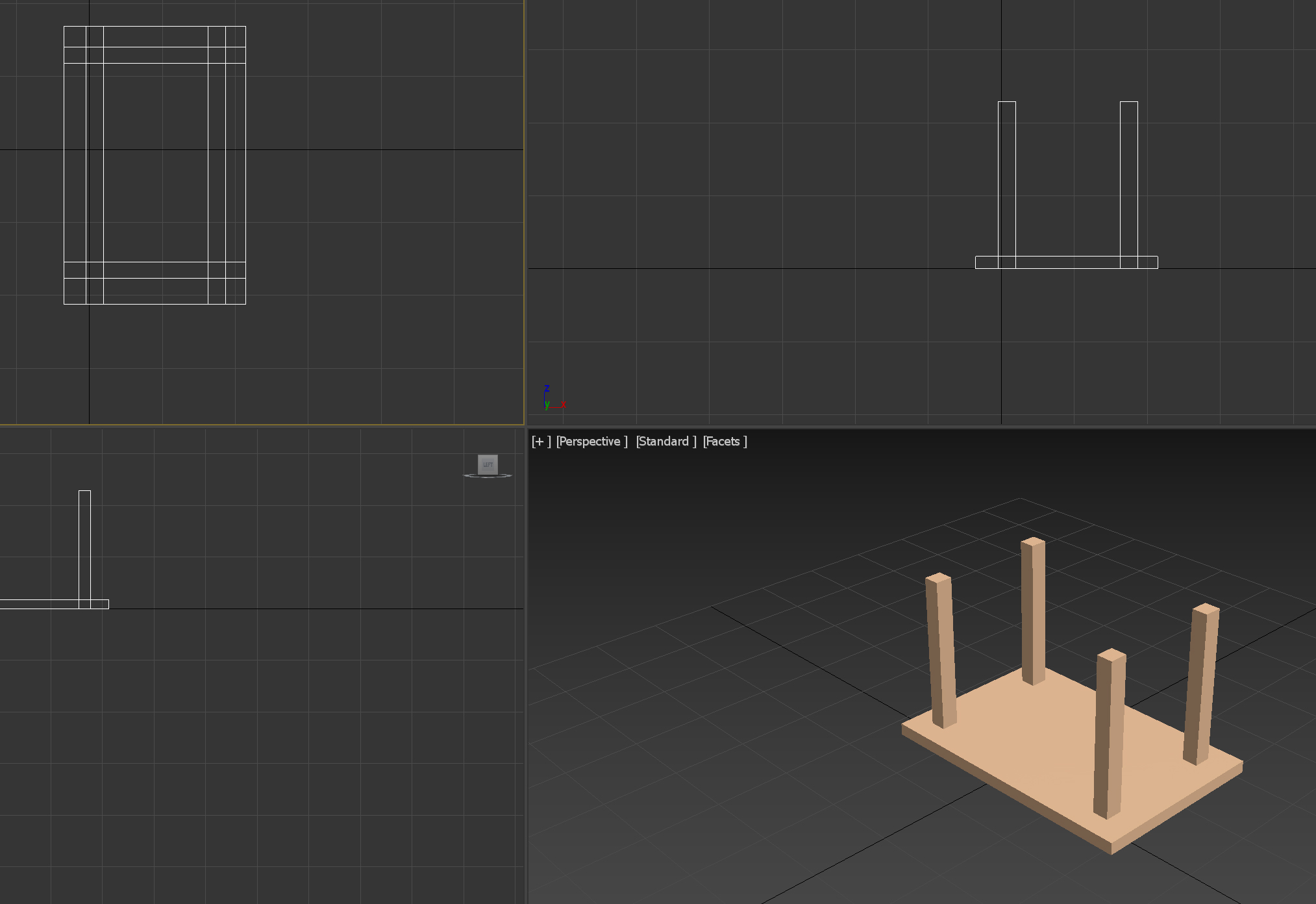Click the LEFT face of the ViewCube

488,464
